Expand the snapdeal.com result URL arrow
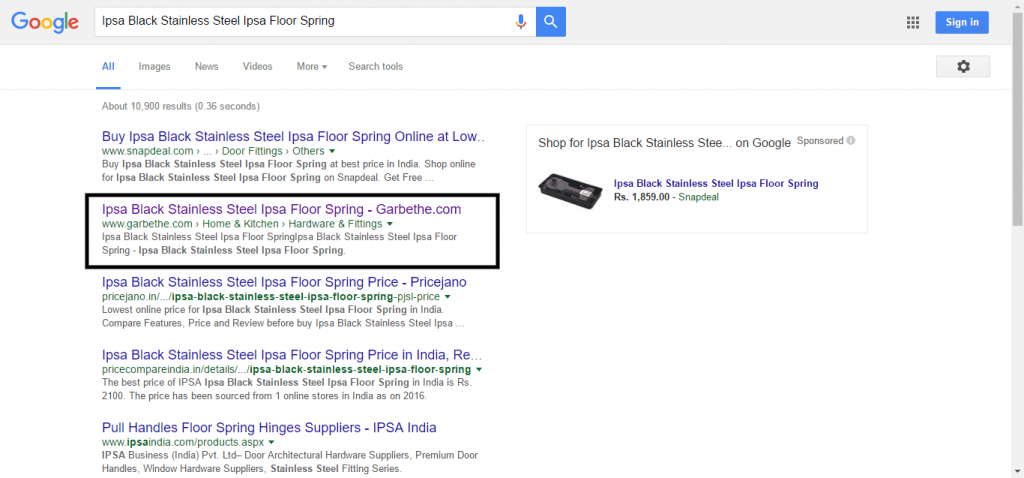Screen dimensions: 1024x478 (332, 151)
